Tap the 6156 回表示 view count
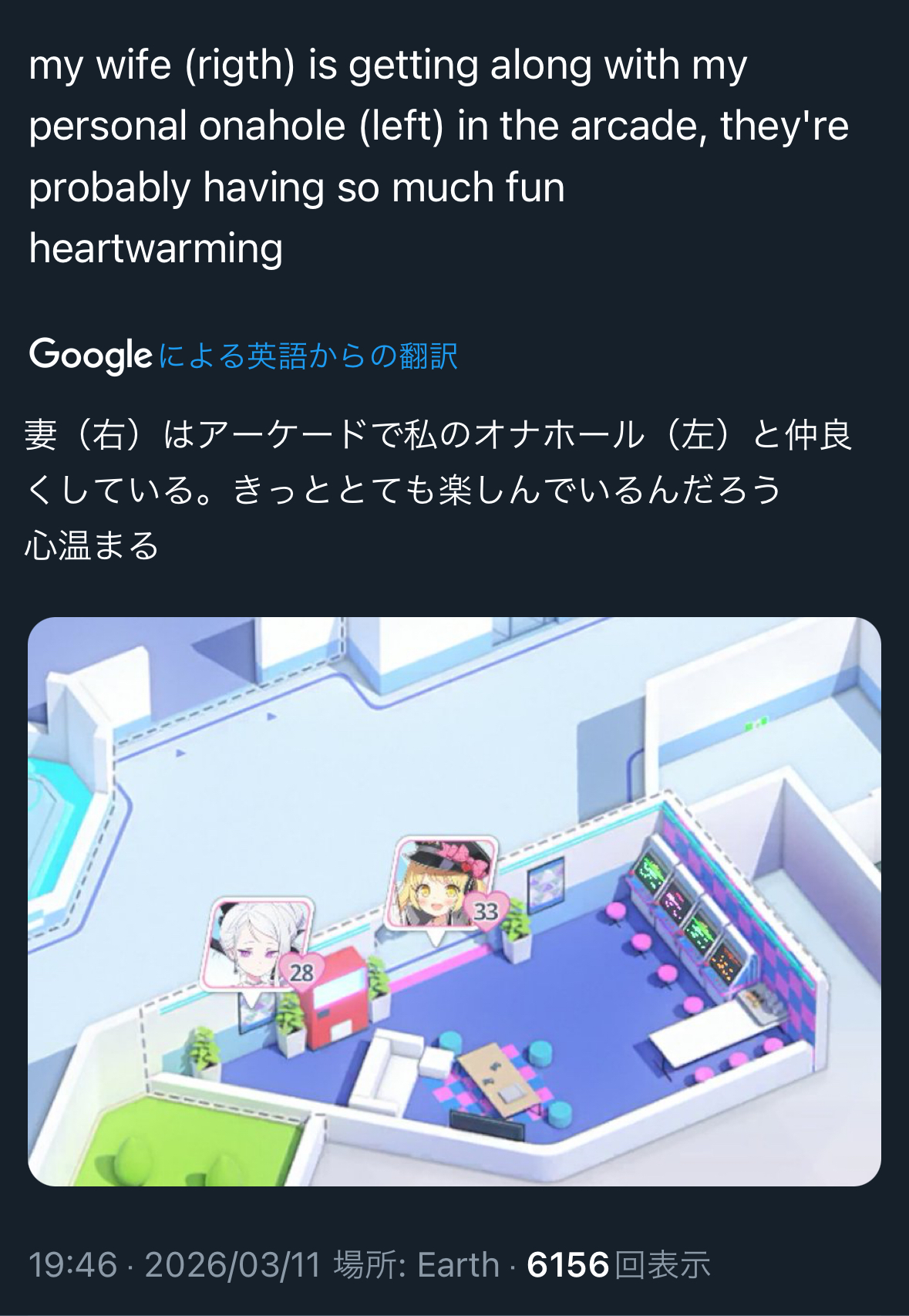Screen dimensions: 909x1316 coord(618,1264)
